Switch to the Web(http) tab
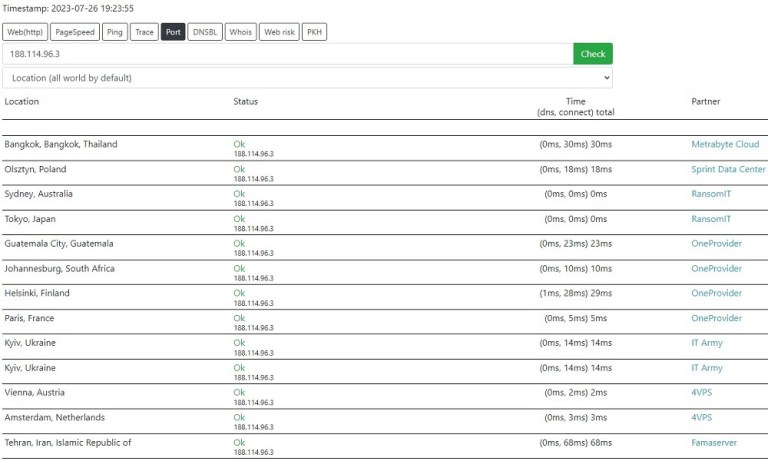 pos(25,32)
